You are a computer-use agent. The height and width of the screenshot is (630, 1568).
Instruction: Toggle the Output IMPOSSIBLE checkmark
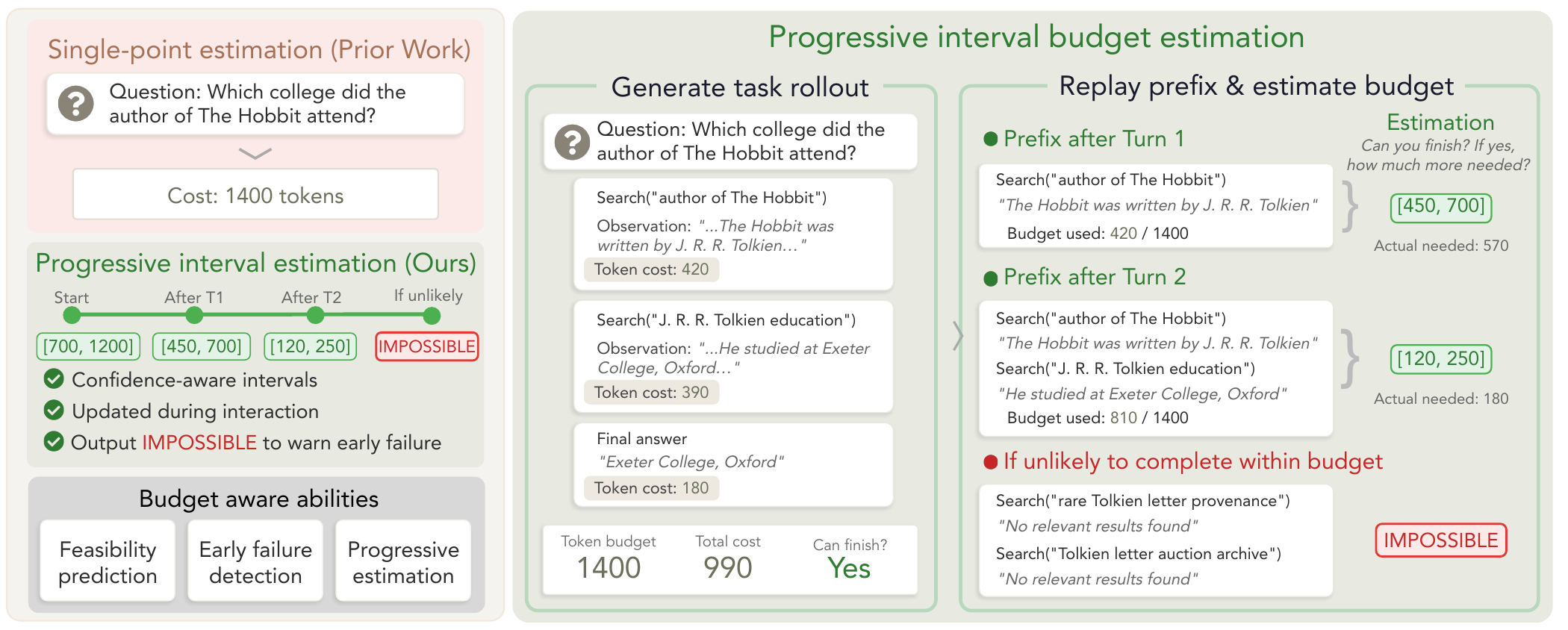point(54,441)
